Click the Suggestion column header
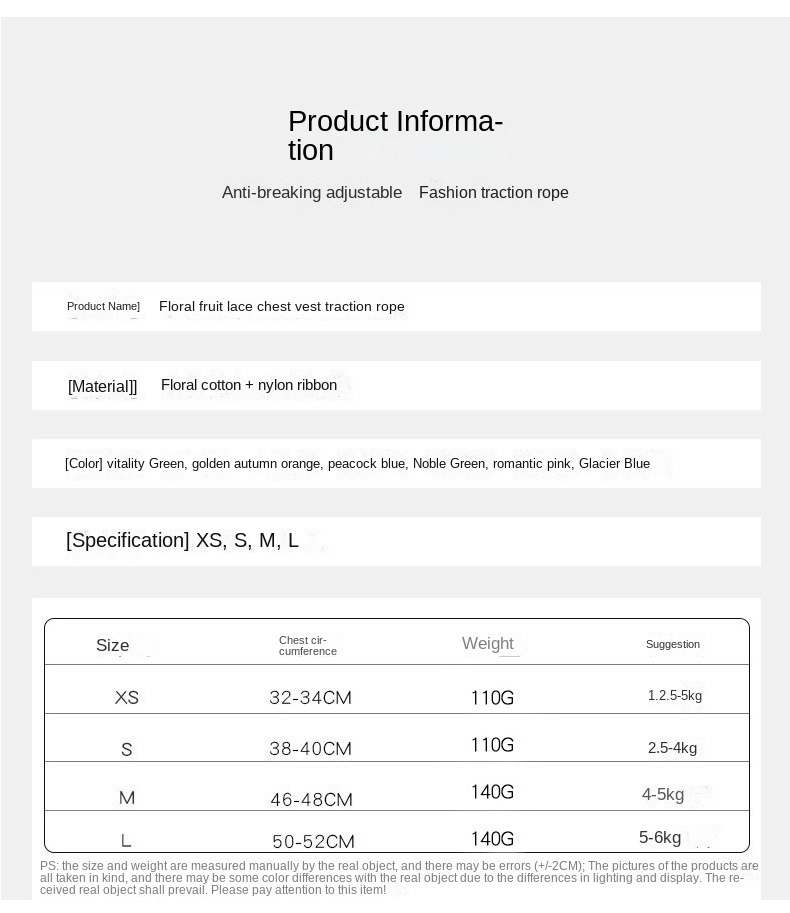The height and width of the screenshot is (913, 790). pyautogui.click(x=673, y=644)
